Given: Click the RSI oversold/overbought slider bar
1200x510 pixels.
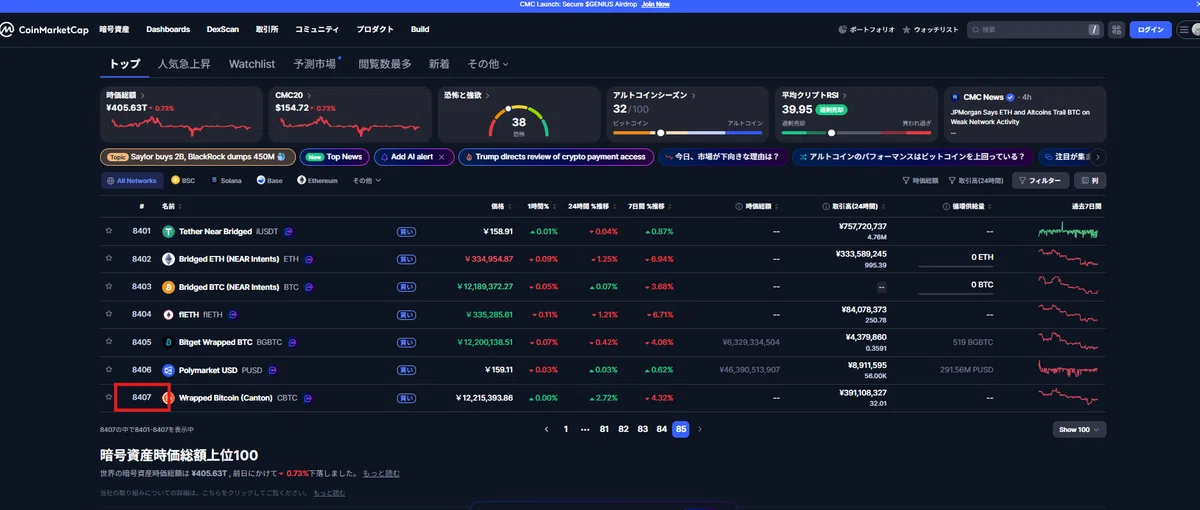Looking at the screenshot, I should 856,132.
